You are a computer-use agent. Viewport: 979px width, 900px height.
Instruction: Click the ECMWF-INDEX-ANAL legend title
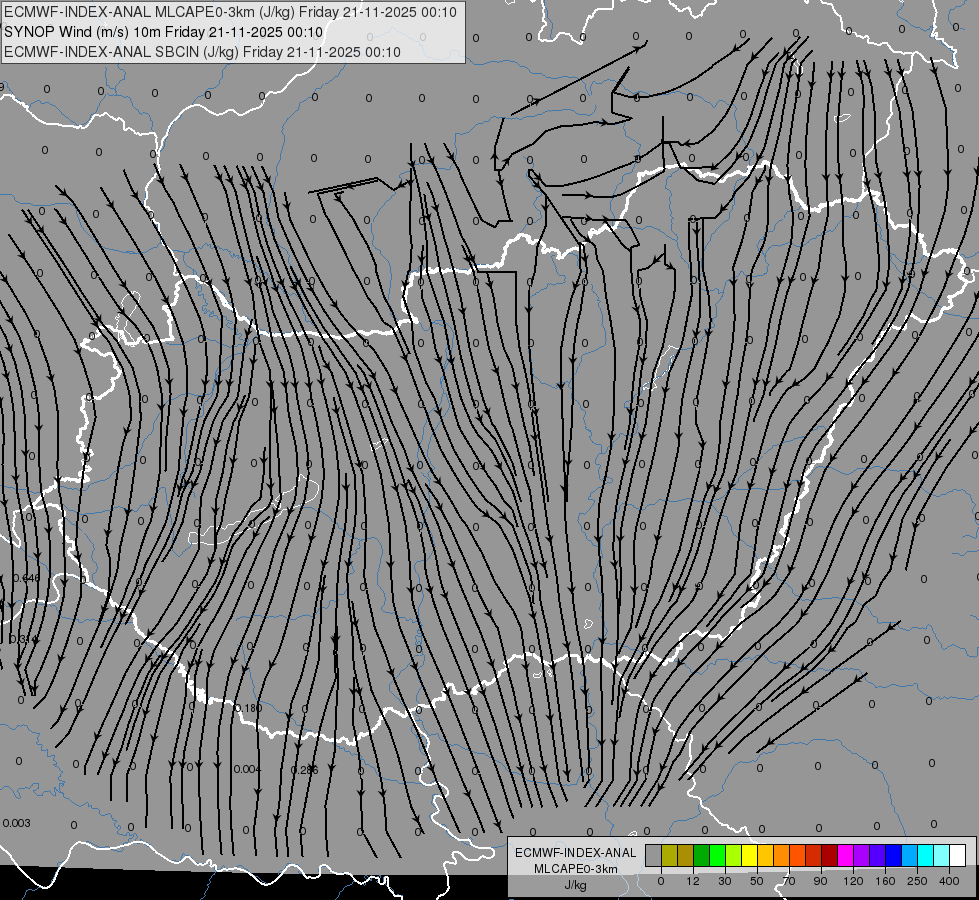click(576, 853)
